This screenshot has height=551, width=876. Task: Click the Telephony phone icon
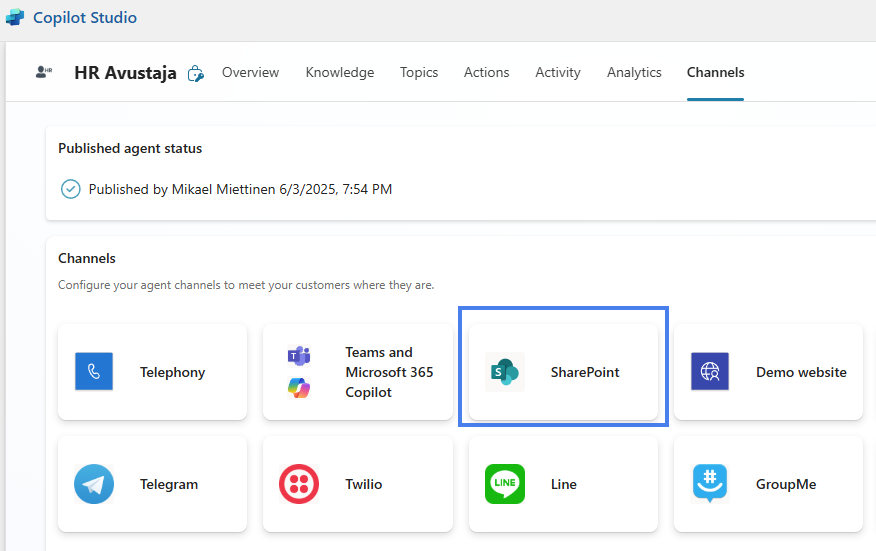coord(94,371)
